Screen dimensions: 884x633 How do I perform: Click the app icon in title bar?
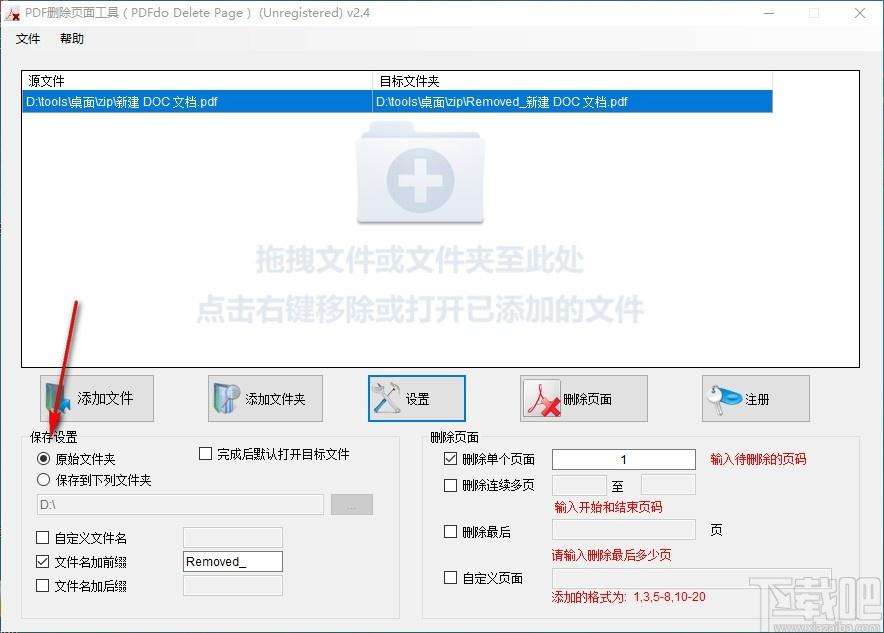coord(12,14)
